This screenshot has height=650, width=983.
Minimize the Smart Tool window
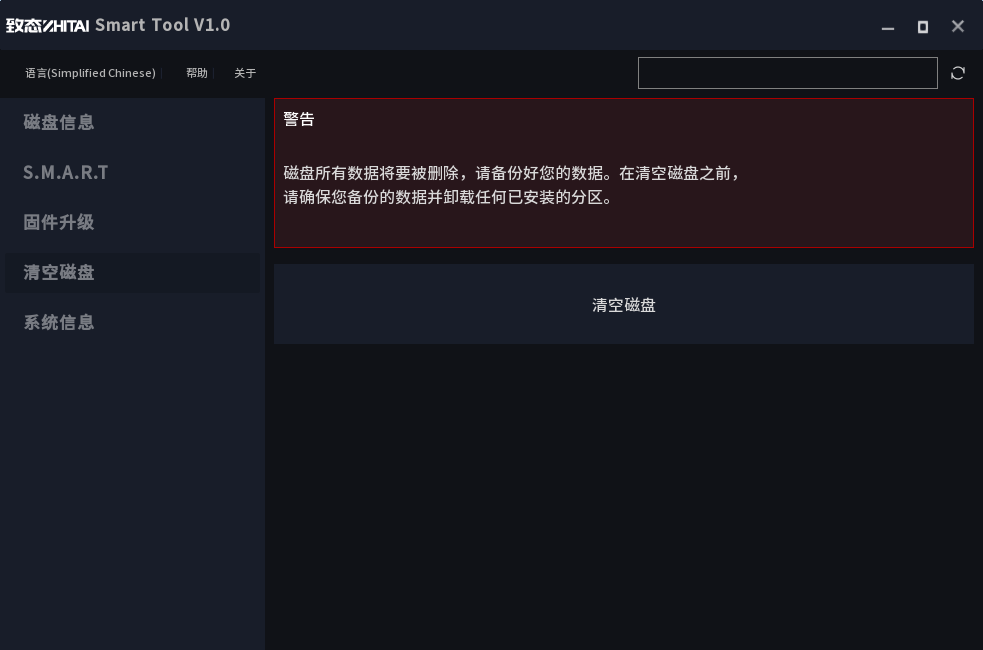click(888, 27)
